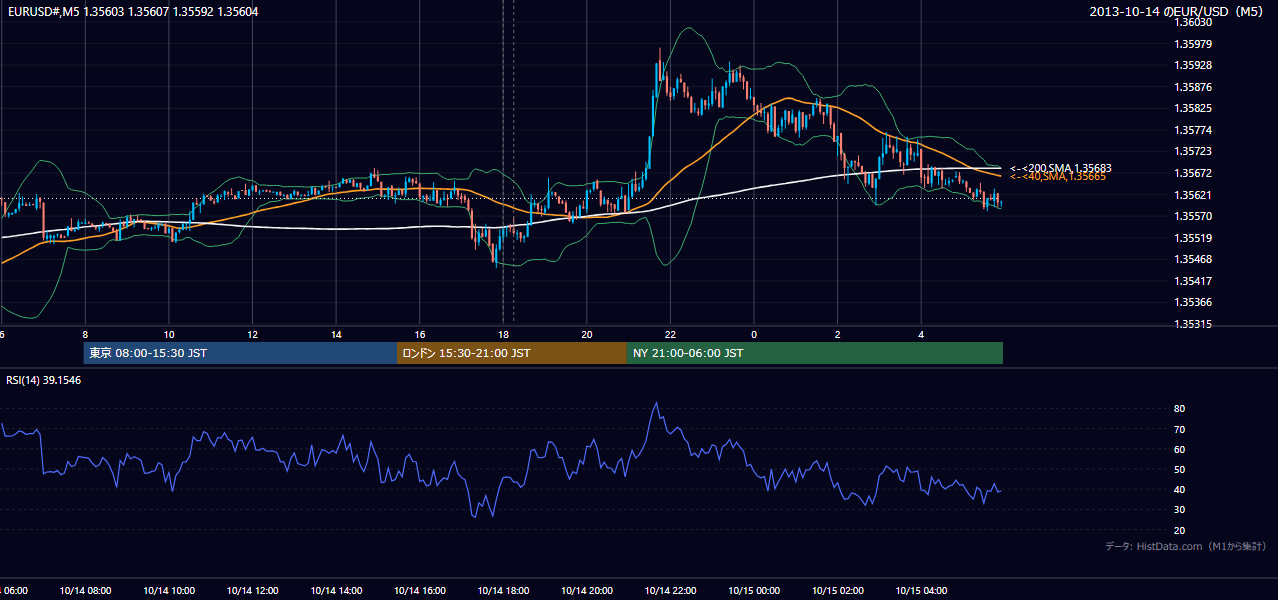Click the 10/14 18:00 date label

pos(503,590)
